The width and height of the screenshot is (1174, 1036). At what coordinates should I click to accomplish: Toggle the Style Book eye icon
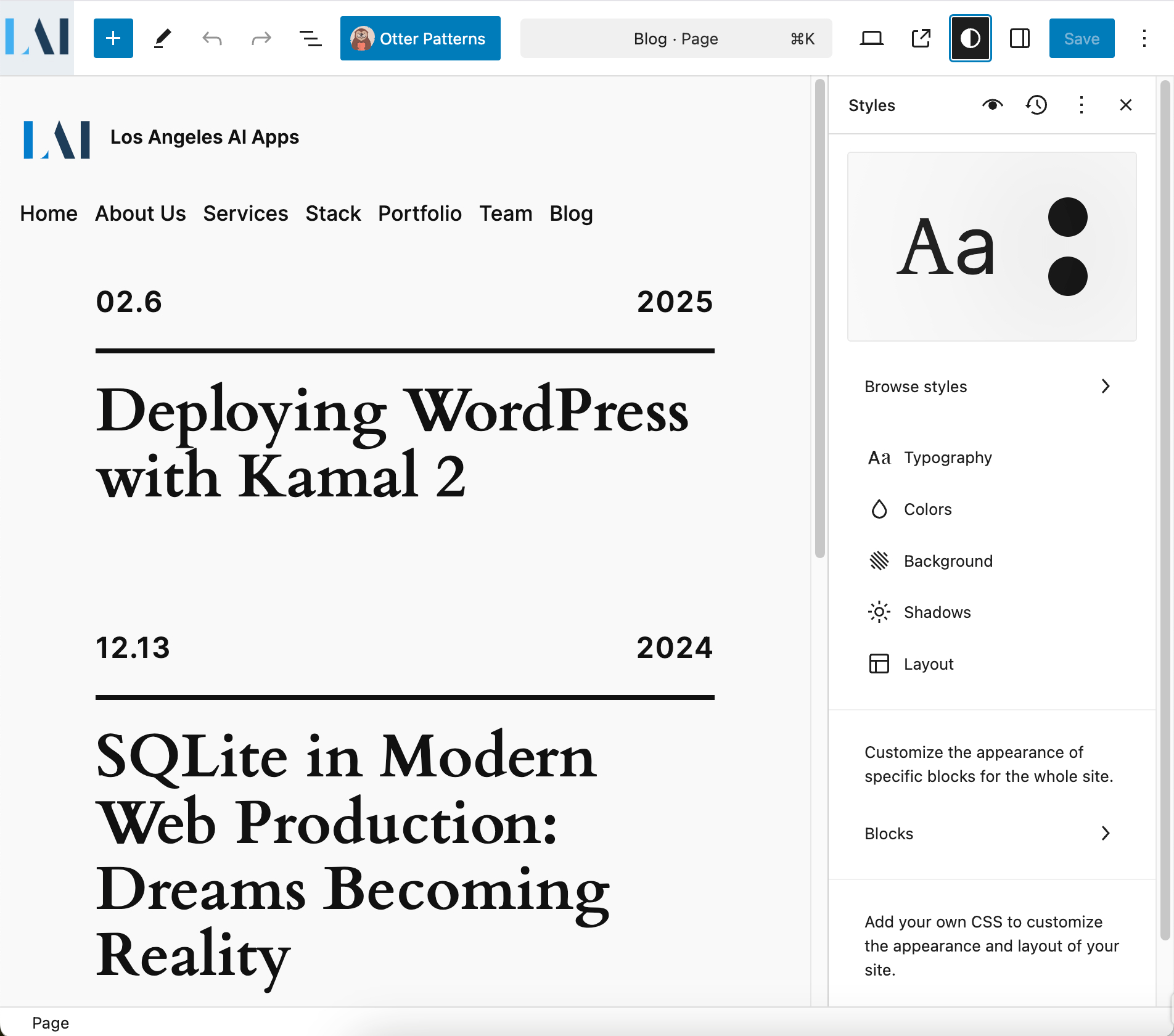992,105
